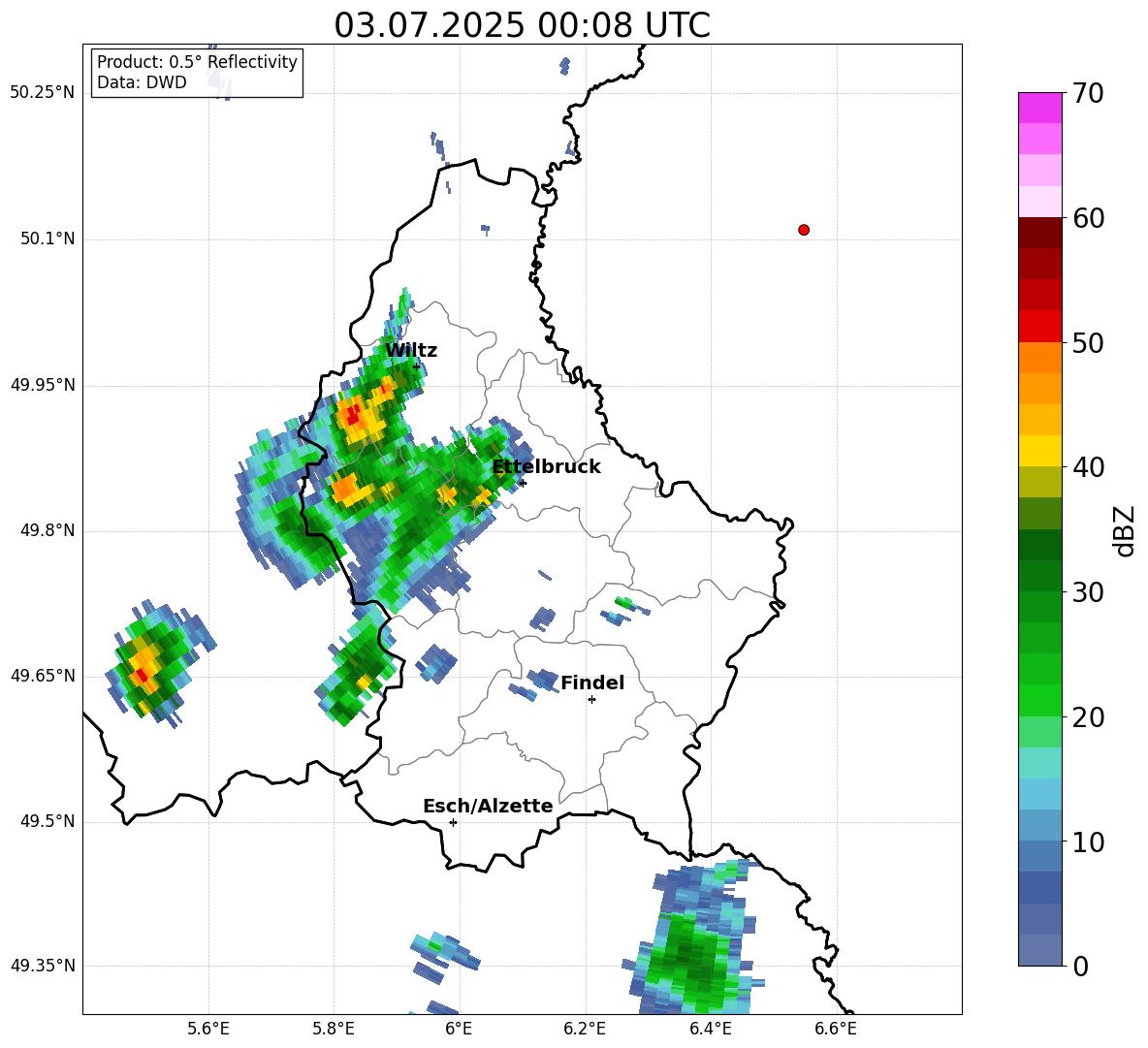Click the colorbar tick value 0
Image resolution: width=1148 pixels, height=1048 pixels.
point(1080,966)
